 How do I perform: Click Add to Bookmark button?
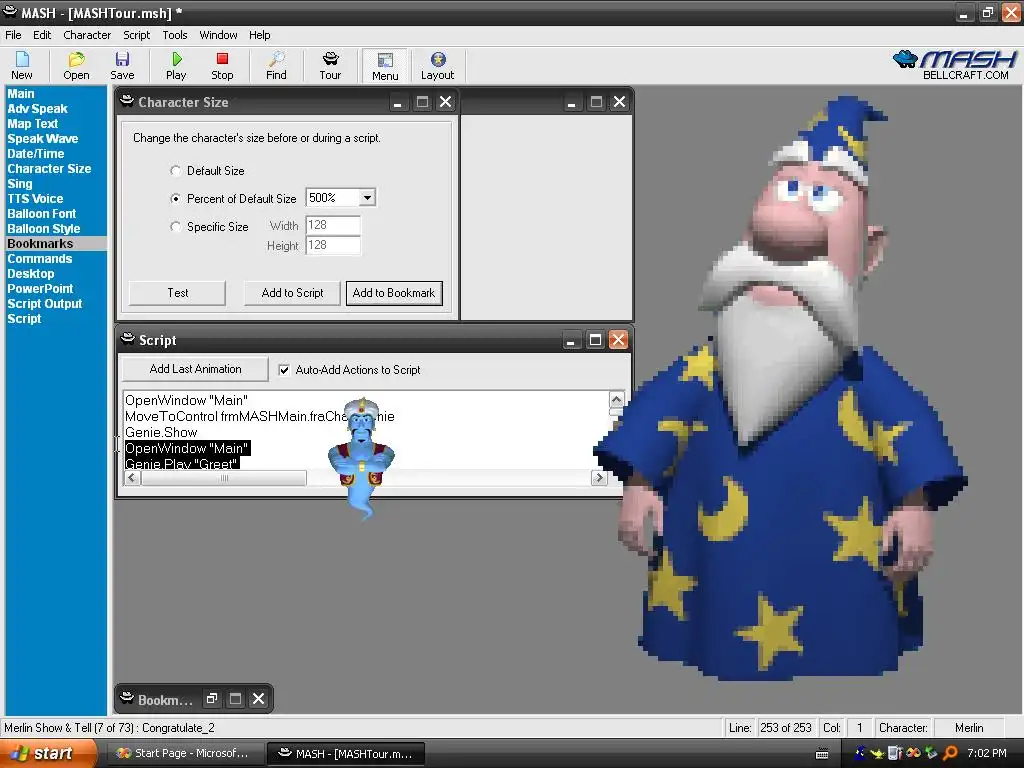pos(394,293)
